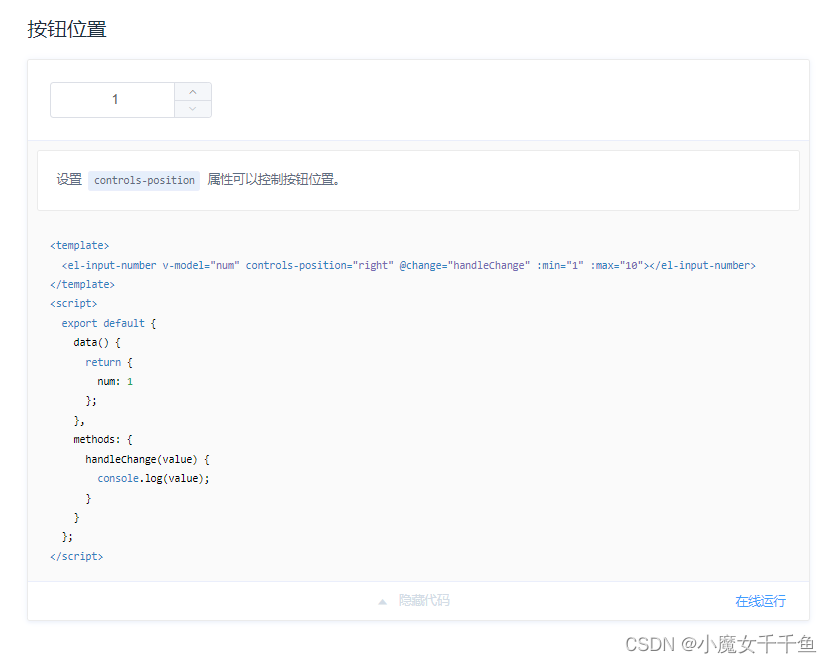Decrease the number with the down arrow

click(193, 109)
